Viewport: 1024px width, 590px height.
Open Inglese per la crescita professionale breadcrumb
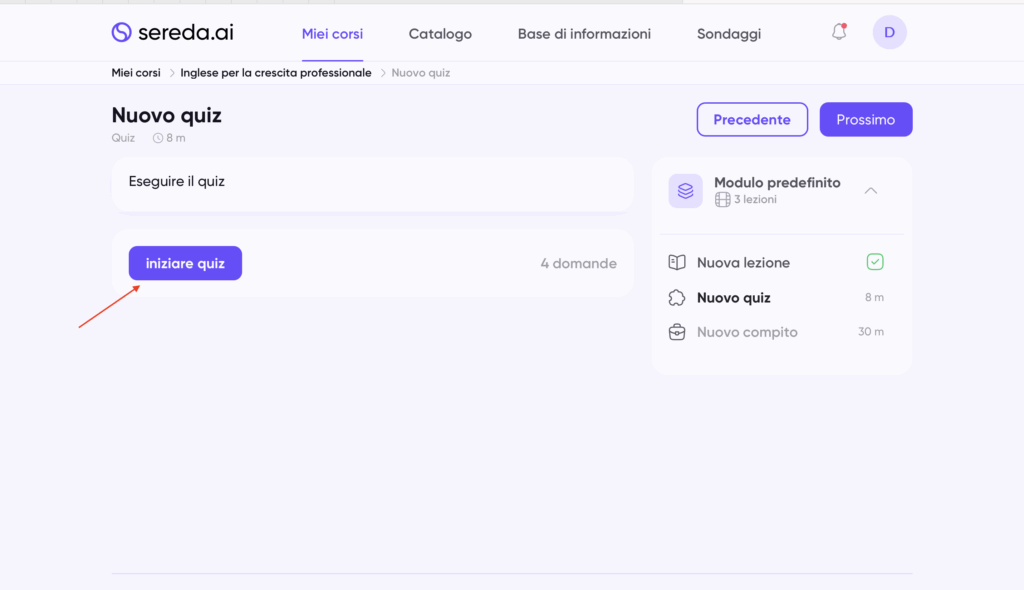point(275,73)
